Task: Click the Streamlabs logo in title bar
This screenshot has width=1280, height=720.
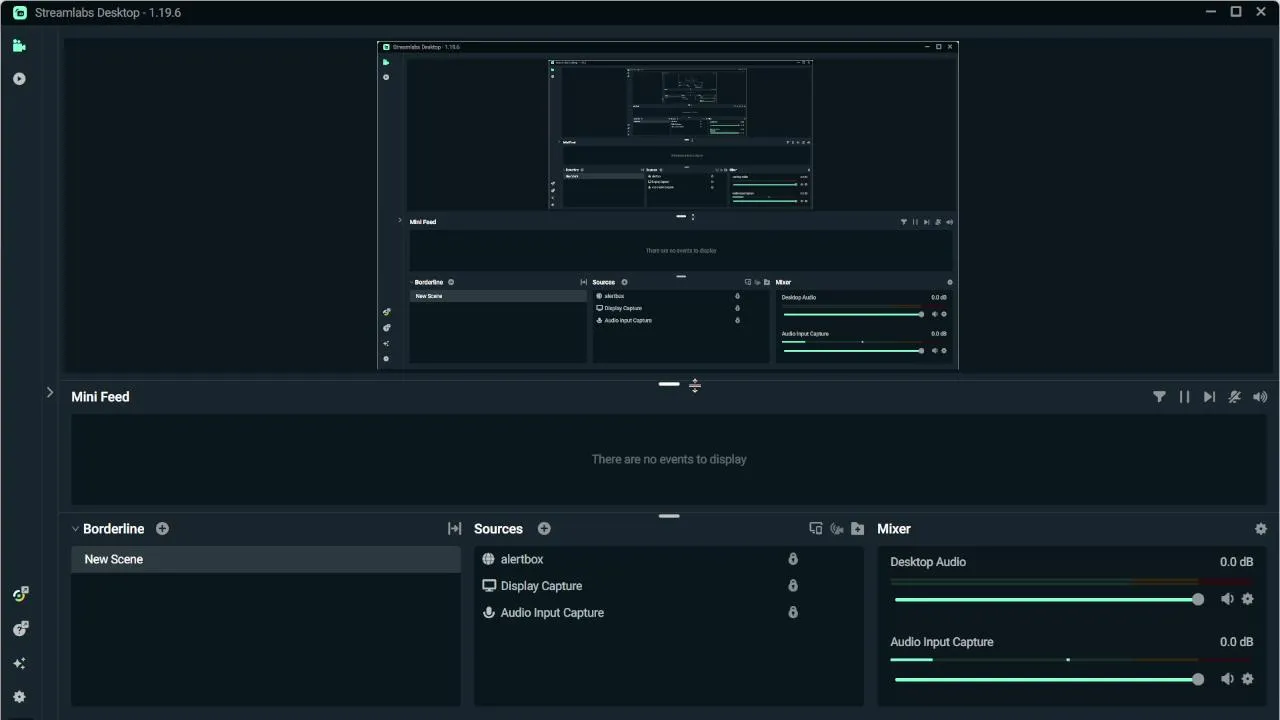Action: pyautogui.click(x=20, y=13)
